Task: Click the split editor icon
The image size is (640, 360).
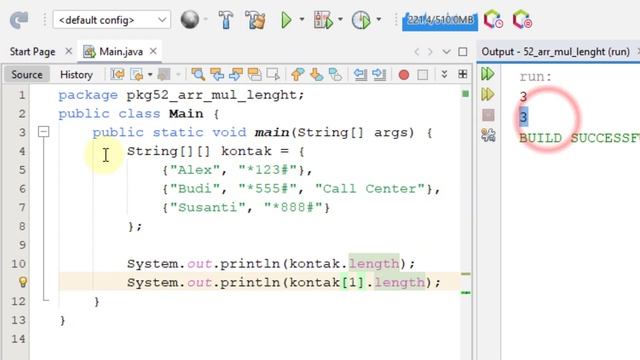Action: coord(462,74)
